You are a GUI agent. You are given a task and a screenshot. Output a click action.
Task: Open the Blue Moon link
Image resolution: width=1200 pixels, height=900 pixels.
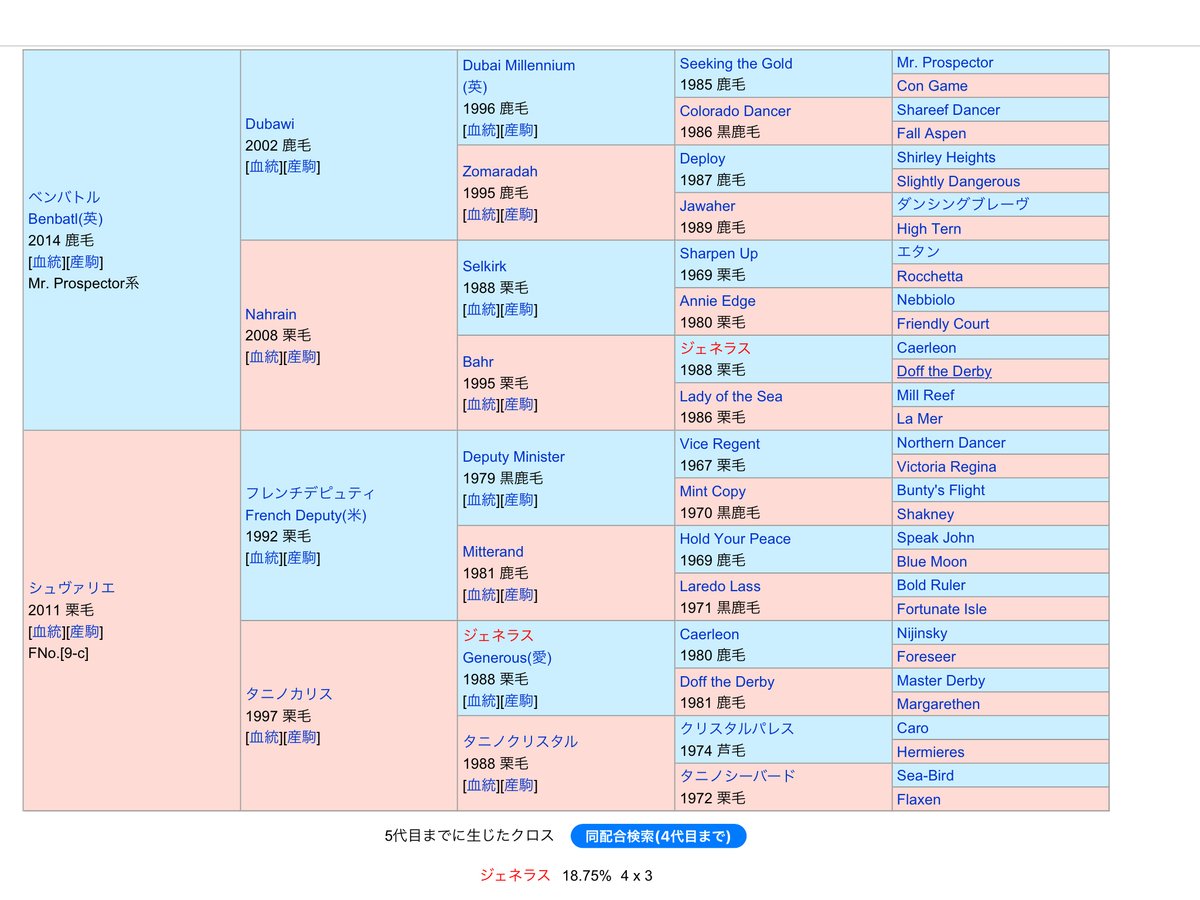coord(932,562)
